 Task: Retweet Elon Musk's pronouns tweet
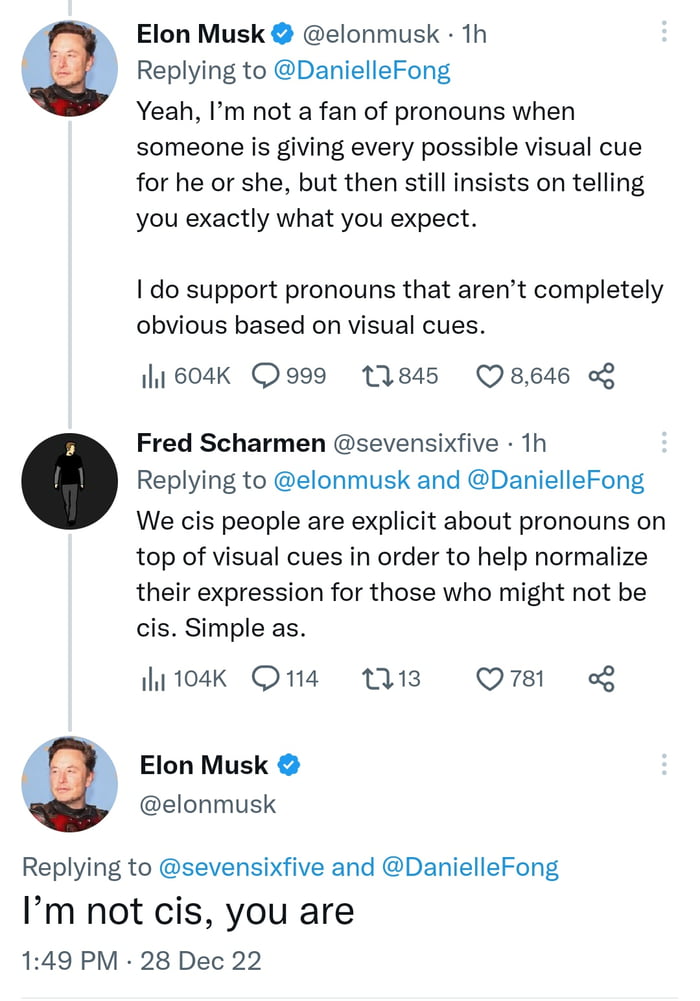399,376
